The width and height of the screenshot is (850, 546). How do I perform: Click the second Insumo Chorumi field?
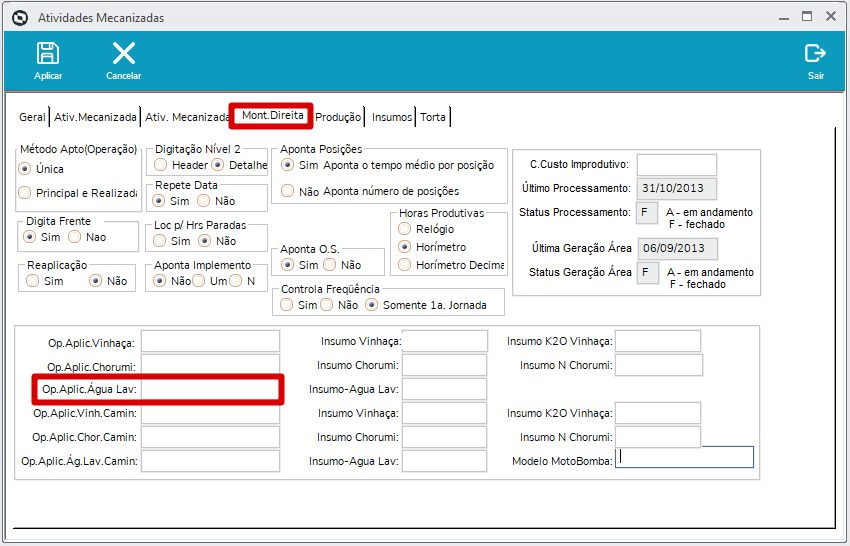click(445, 437)
